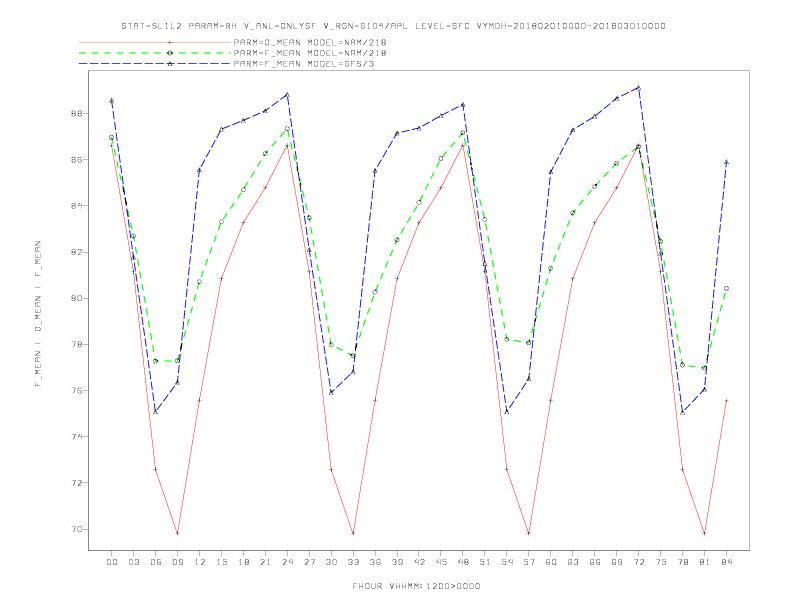Click the y-axis tick label 84

point(77,206)
